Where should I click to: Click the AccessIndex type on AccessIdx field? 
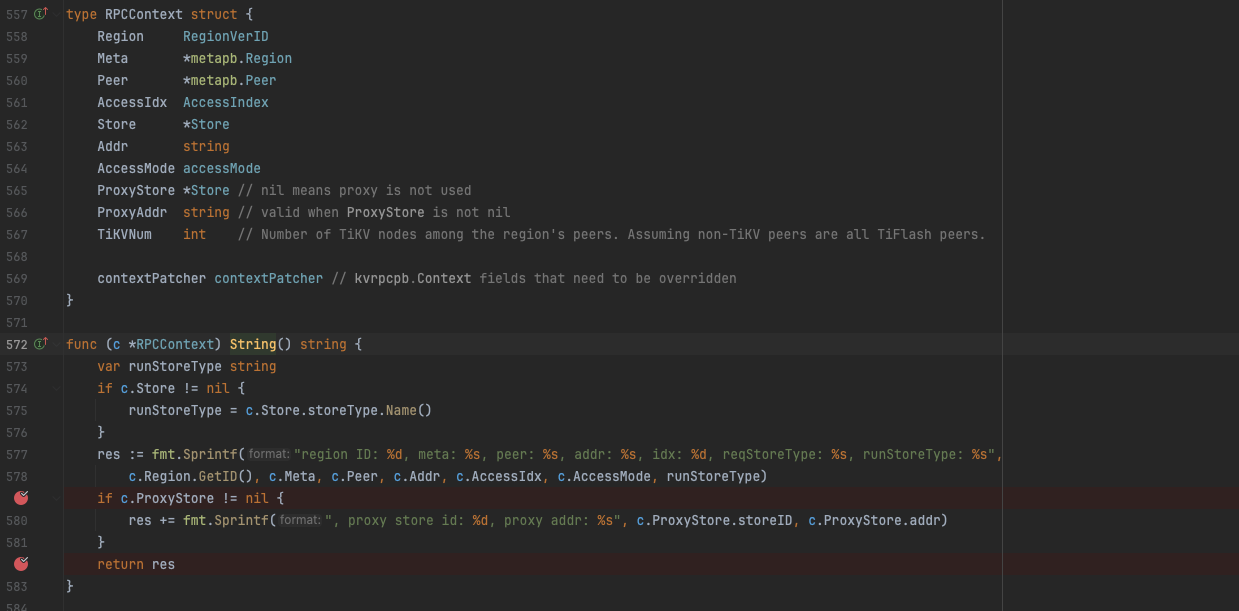point(225,102)
